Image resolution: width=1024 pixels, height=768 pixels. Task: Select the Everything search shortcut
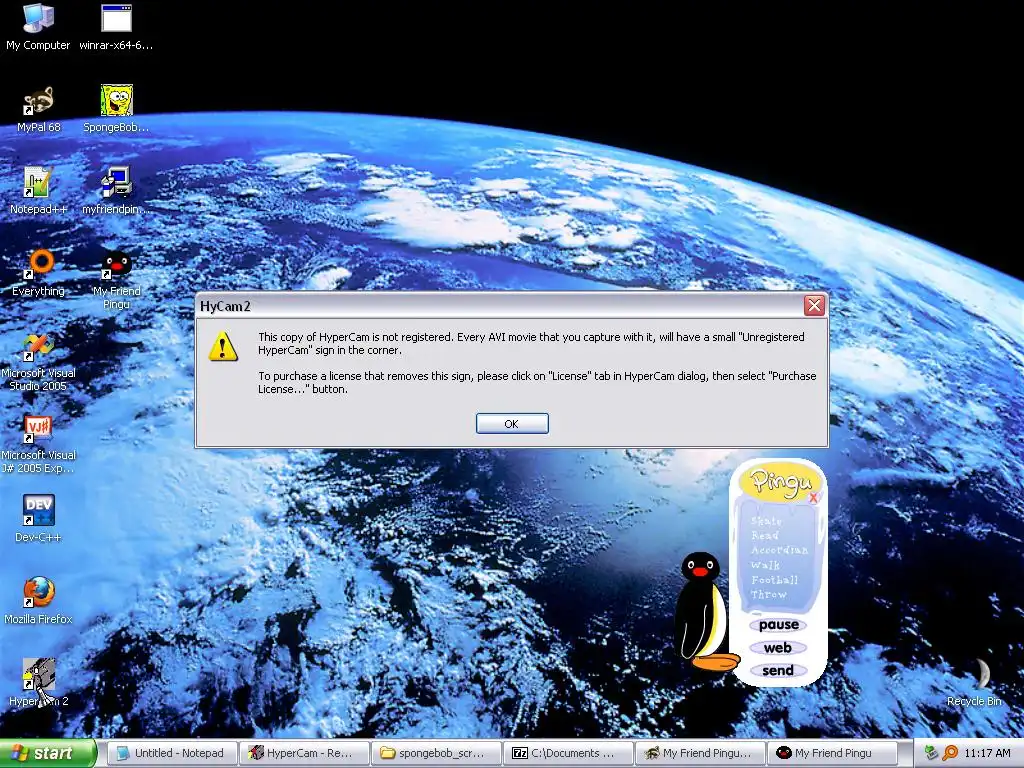click(38, 273)
